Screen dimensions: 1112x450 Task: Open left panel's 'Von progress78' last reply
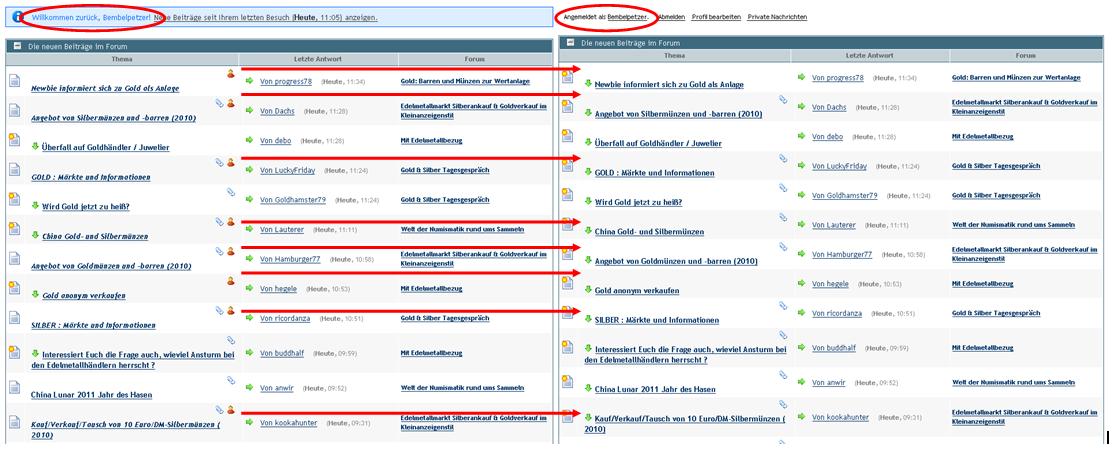pyautogui.click(x=286, y=81)
